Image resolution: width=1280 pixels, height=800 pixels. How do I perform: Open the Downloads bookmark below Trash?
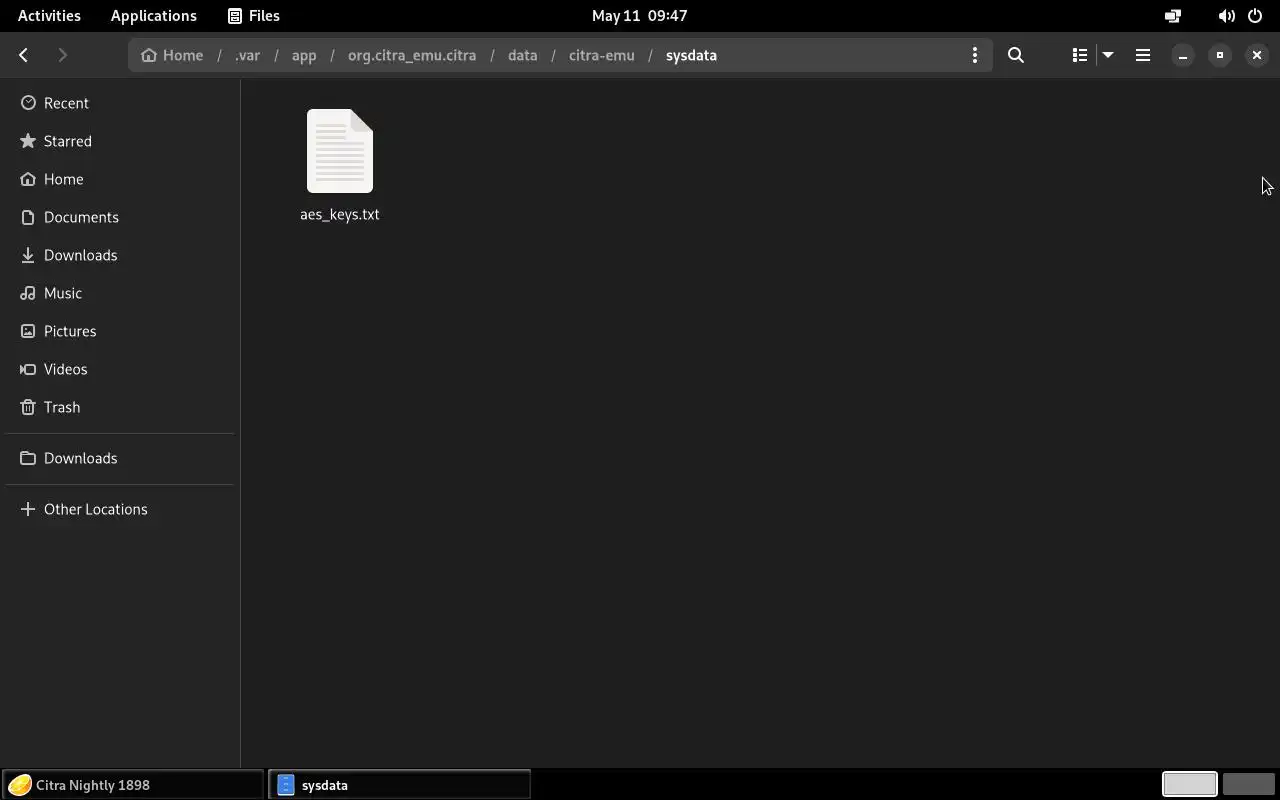click(x=120, y=458)
